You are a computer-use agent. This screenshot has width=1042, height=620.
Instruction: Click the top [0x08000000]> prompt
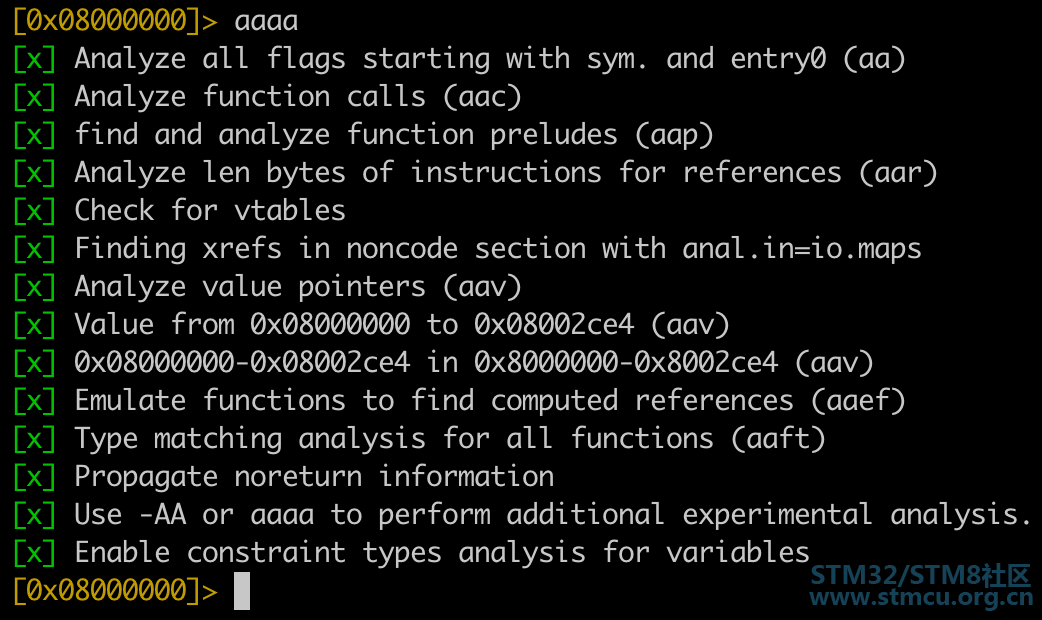click(115, 21)
